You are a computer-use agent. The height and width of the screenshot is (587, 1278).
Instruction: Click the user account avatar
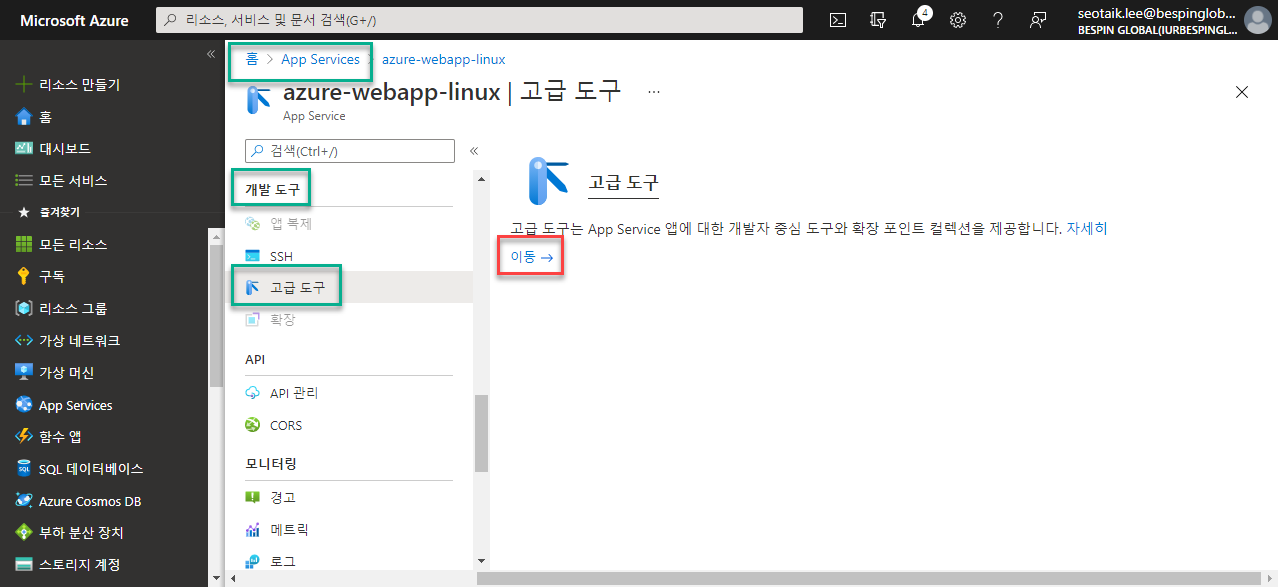click(x=1256, y=20)
